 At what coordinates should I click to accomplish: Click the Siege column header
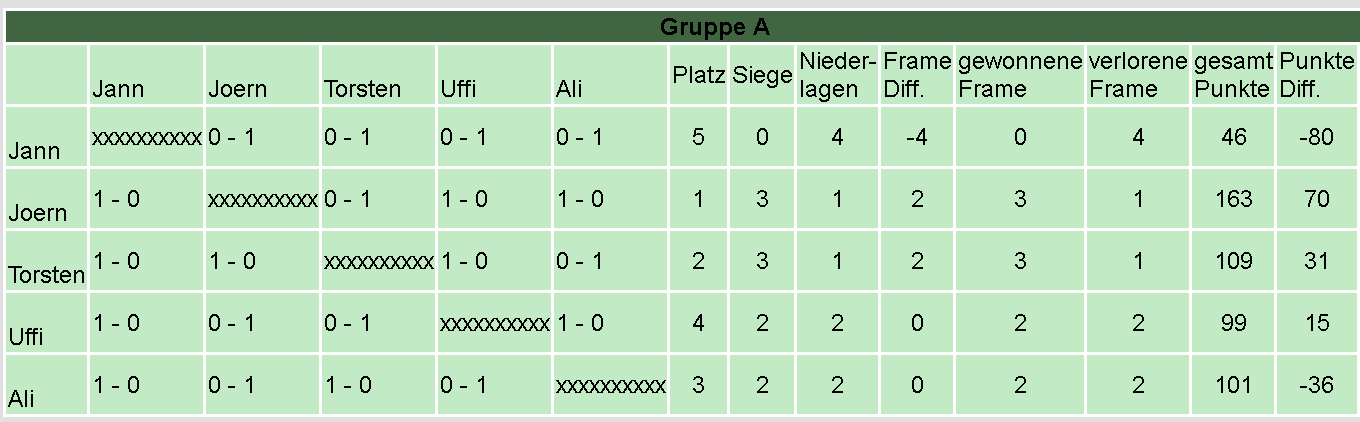click(762, 75)
